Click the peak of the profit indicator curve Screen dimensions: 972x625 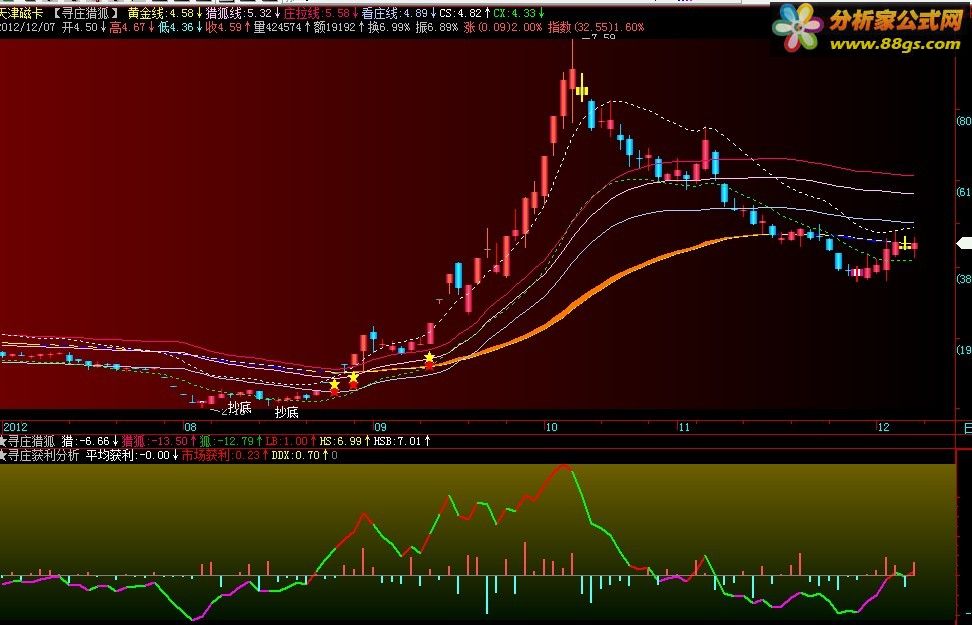563,466
